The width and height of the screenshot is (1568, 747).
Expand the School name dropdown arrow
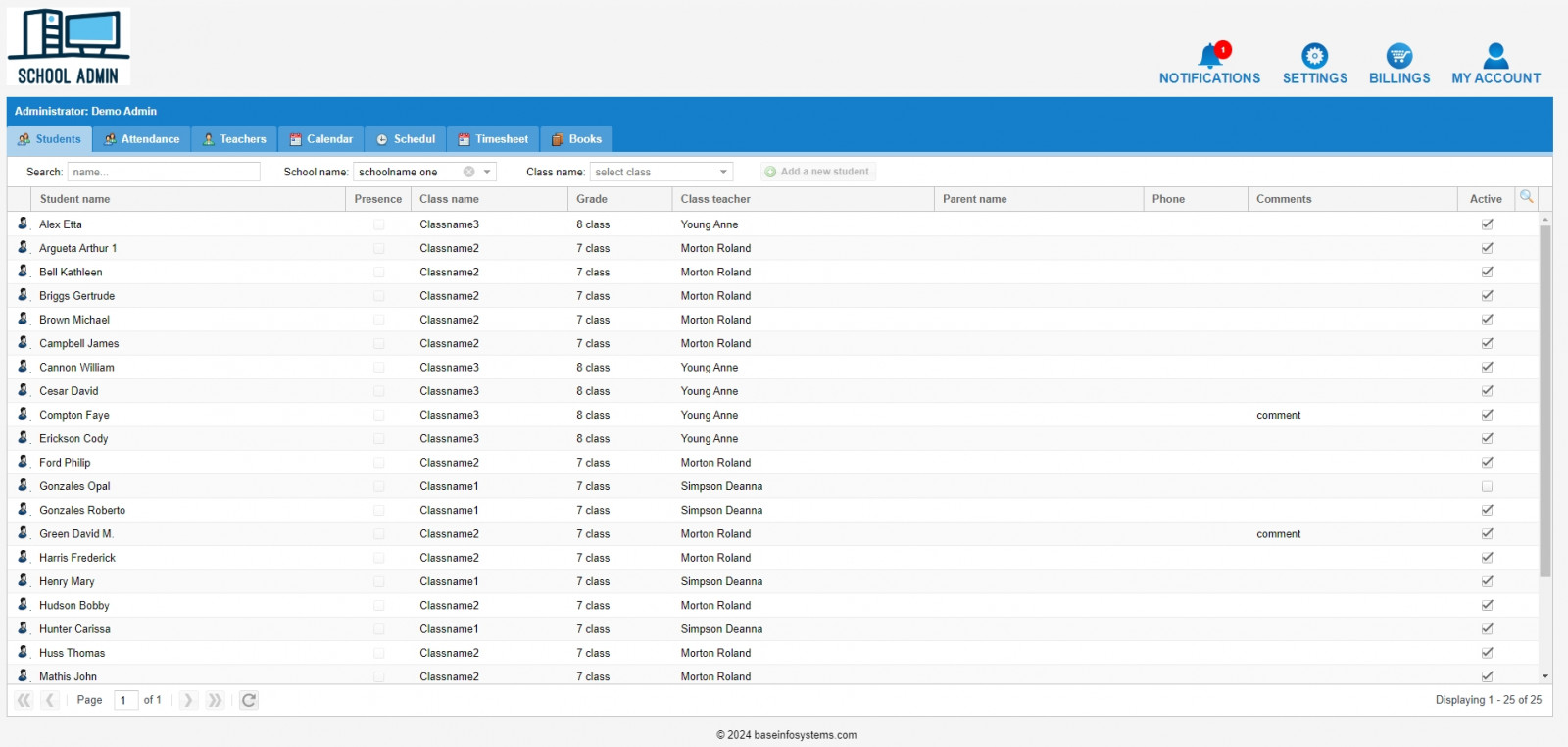pyautogui.click(x=487, y=172)
